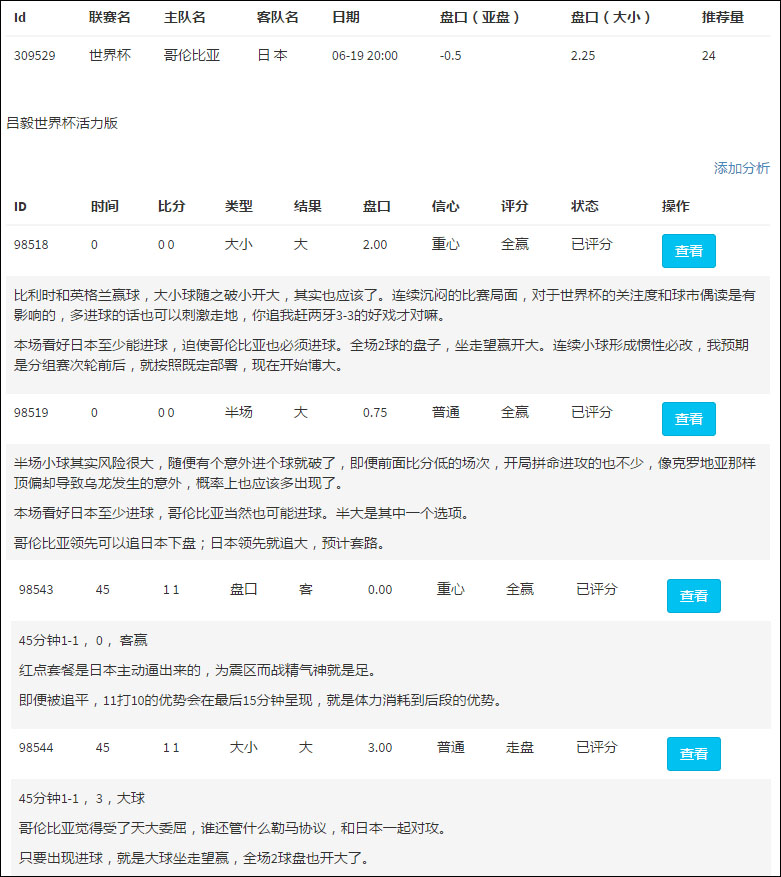This screenshot has height=877, width=781.
Task: Click comment line 45分钟1-1，3，大球
Action: [82, 799]
